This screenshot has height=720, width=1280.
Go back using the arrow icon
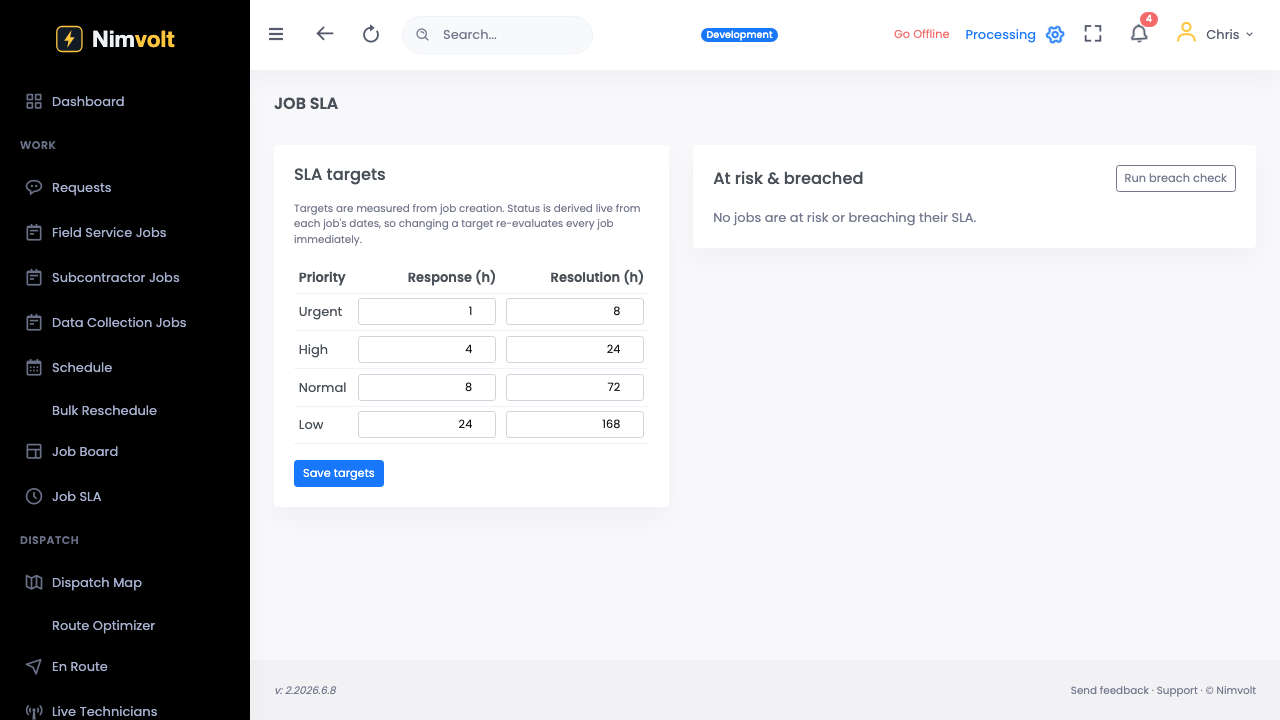point(324,34)
